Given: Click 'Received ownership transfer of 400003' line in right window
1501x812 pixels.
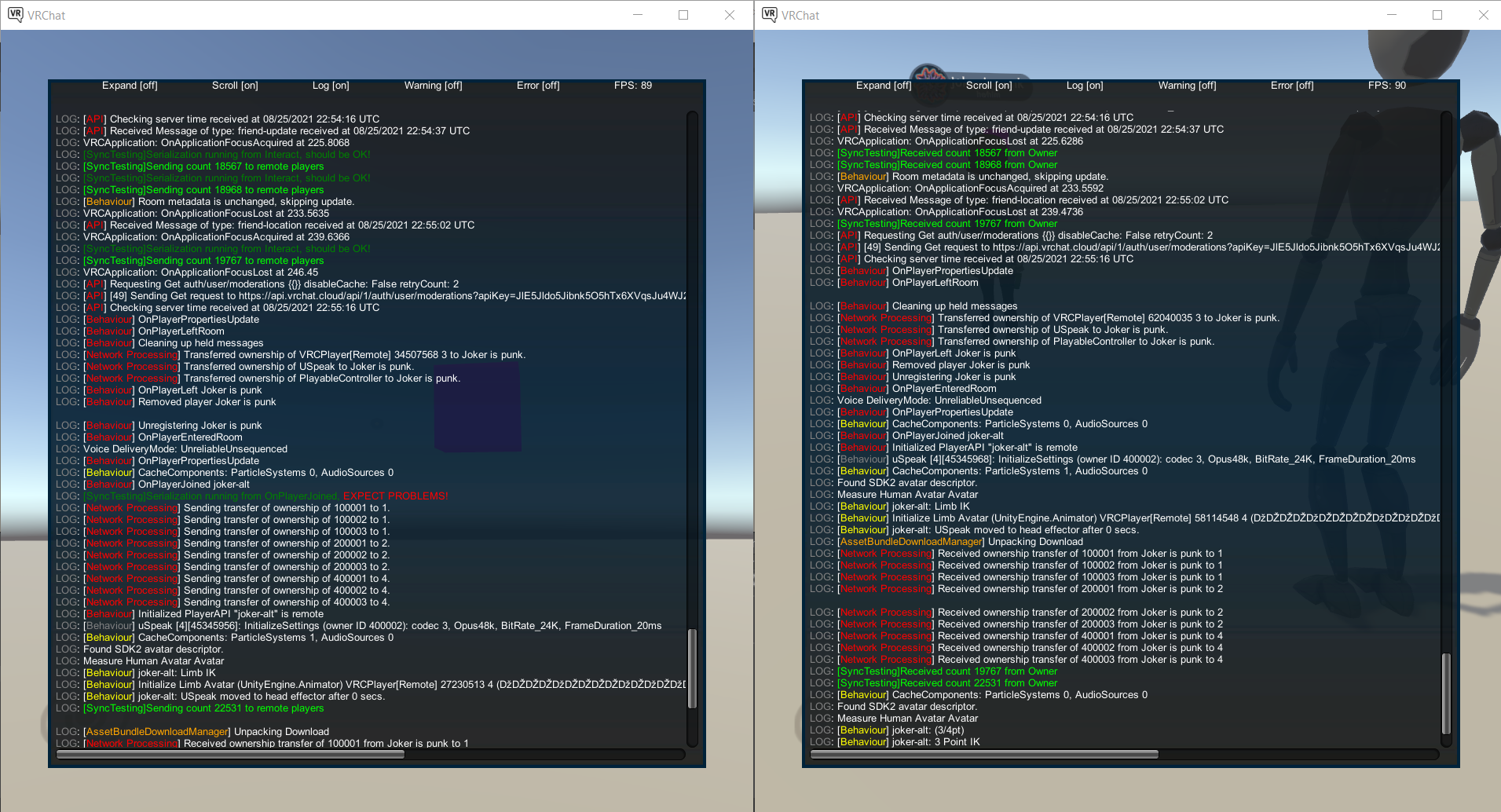Looking at the screenshot, I should click(1016, 660).
